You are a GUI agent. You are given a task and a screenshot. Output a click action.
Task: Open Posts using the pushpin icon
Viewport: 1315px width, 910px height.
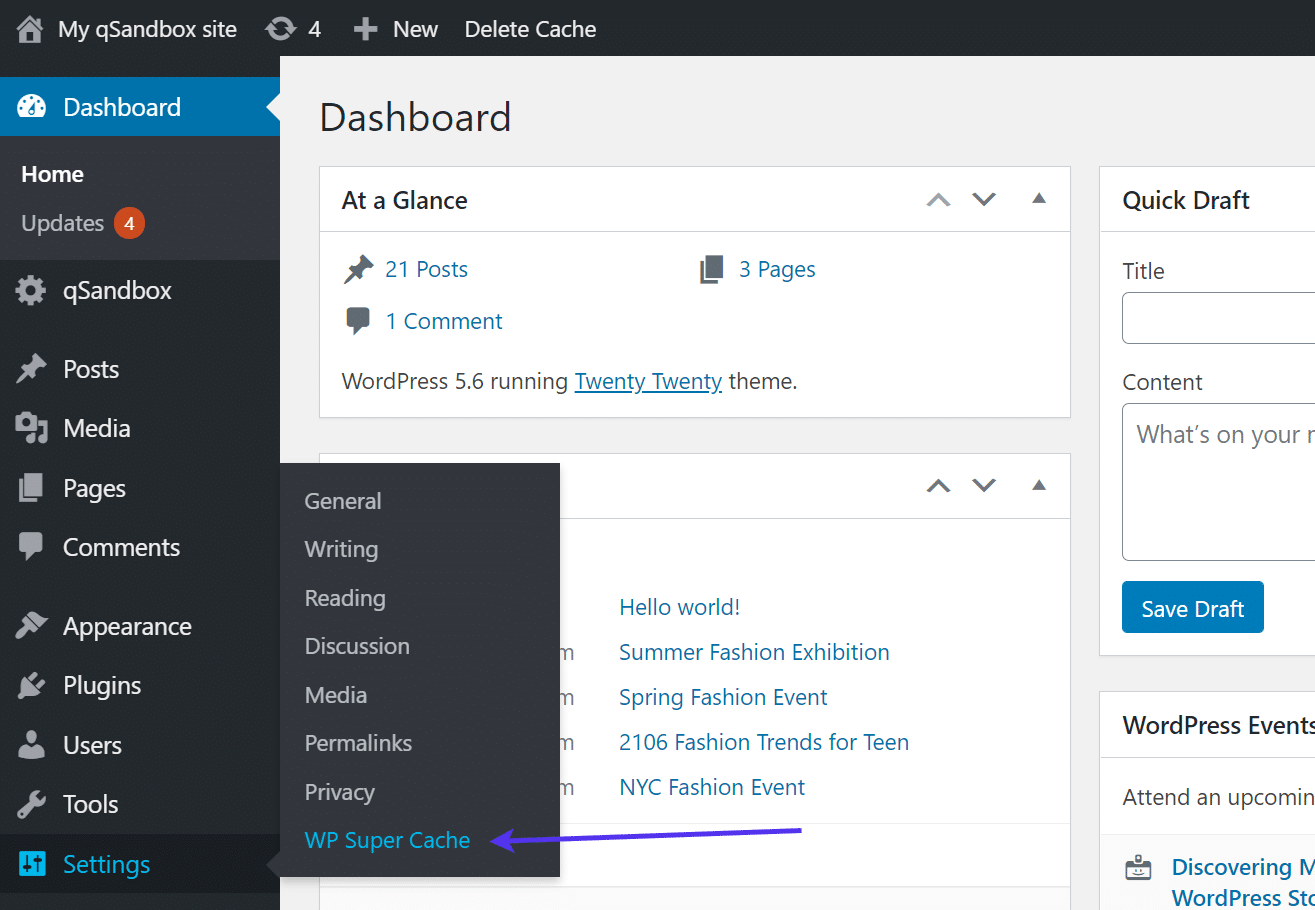coord(33,368)
